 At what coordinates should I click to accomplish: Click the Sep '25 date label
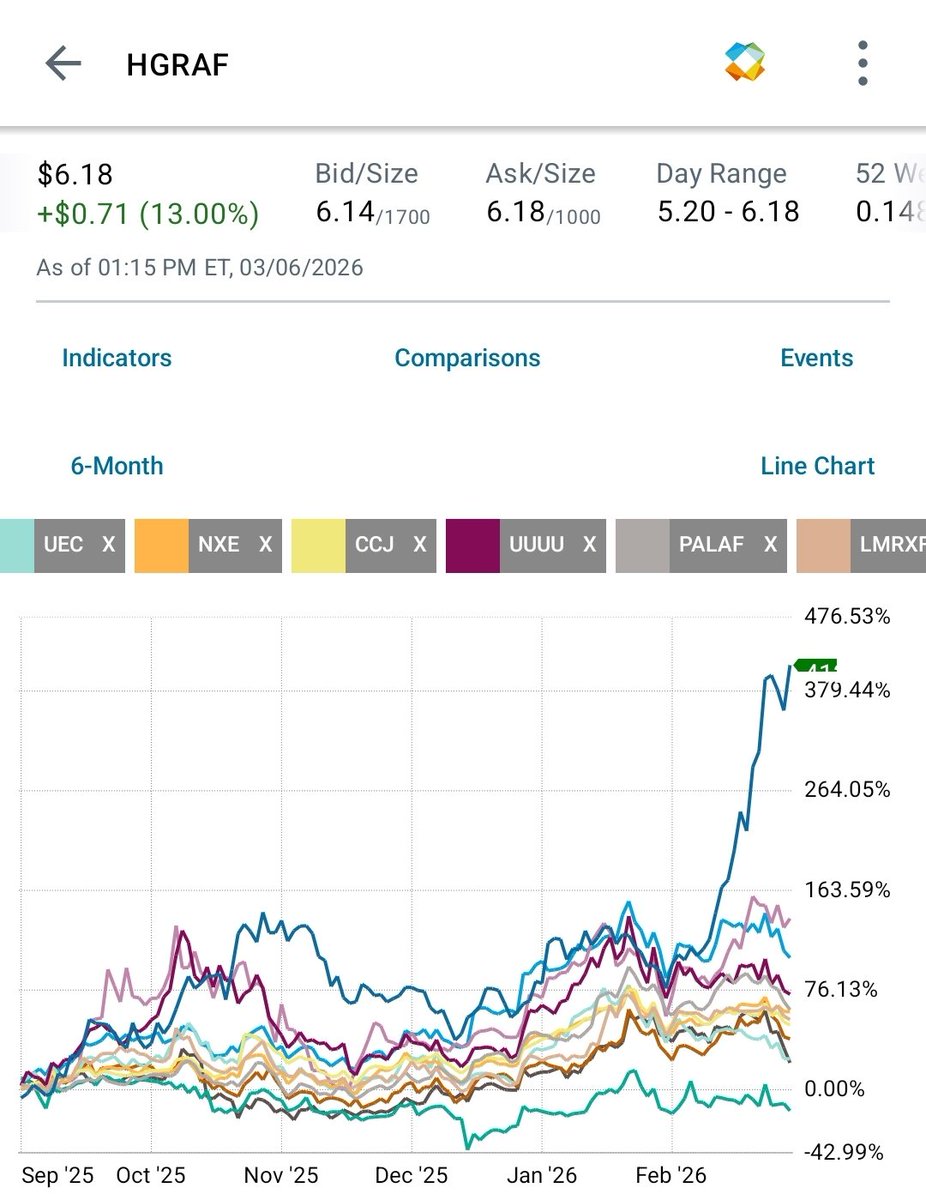coord(57,1175)
